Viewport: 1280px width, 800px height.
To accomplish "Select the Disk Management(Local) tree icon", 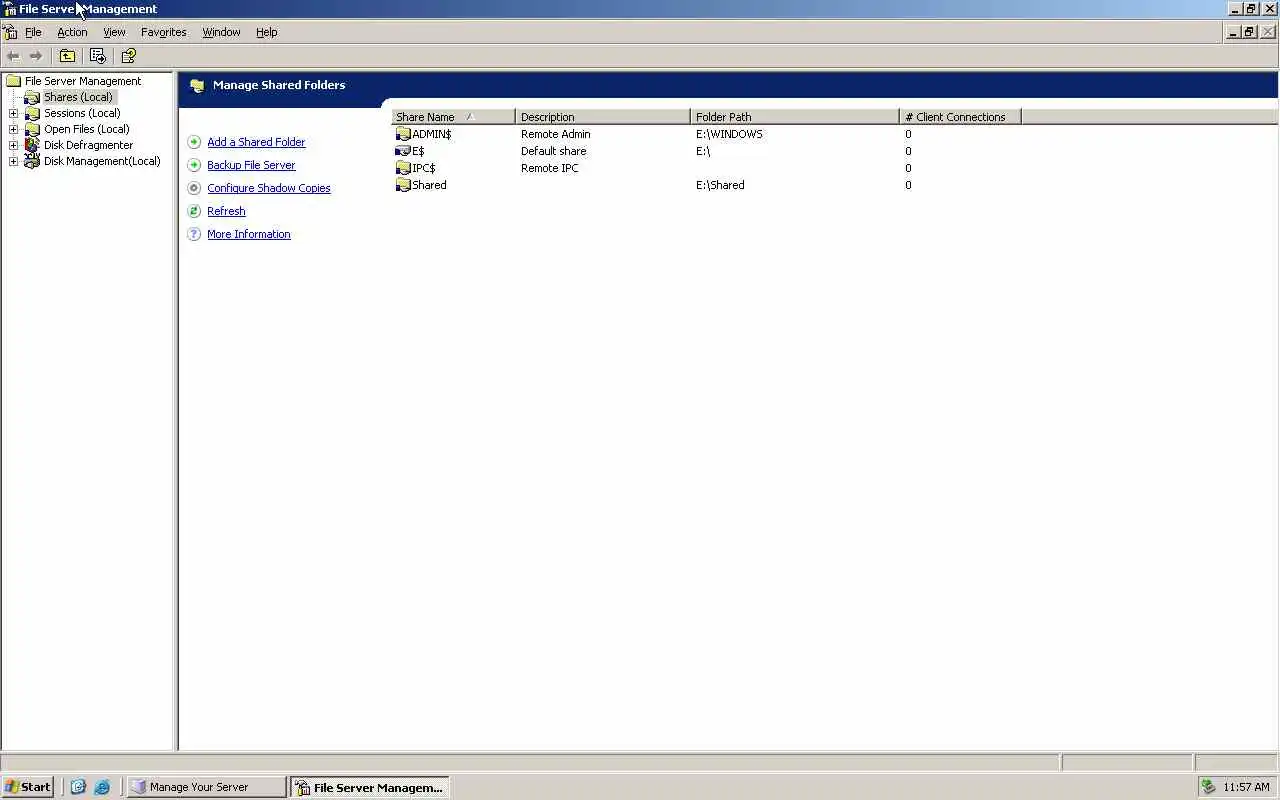I will pyautogui.click(x=32, y=161).
